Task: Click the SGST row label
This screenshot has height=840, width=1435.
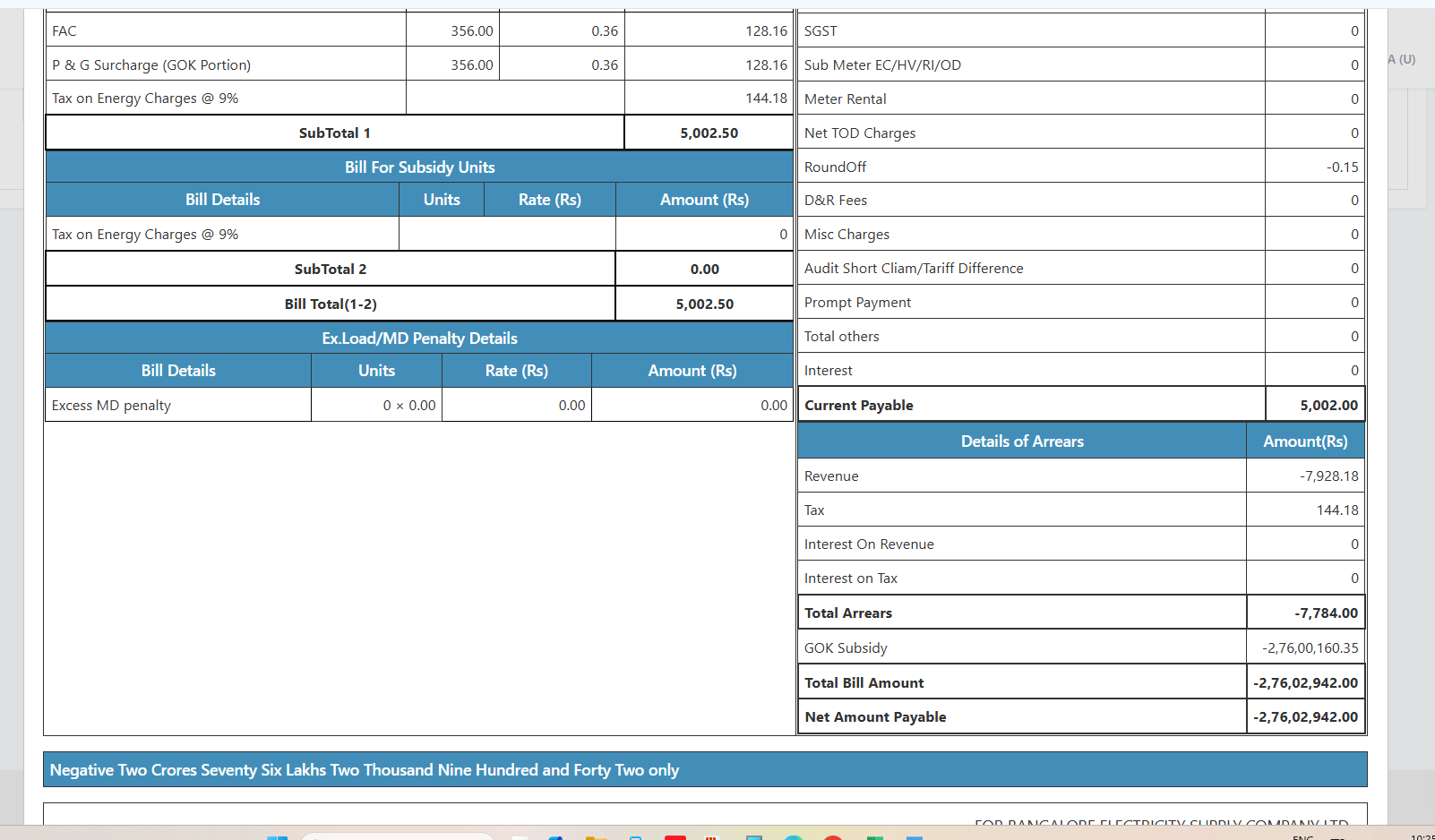Action: [821, 31]
